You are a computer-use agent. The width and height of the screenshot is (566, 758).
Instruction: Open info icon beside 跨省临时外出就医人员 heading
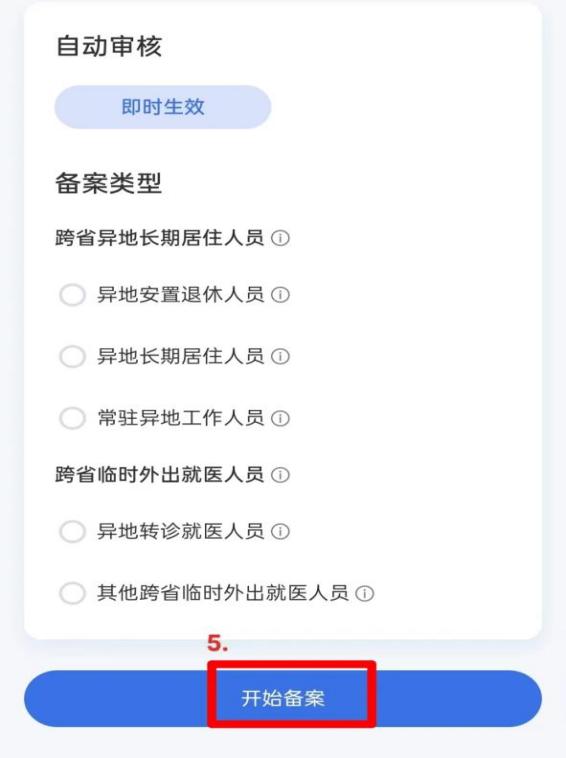(x=280, y=475)
